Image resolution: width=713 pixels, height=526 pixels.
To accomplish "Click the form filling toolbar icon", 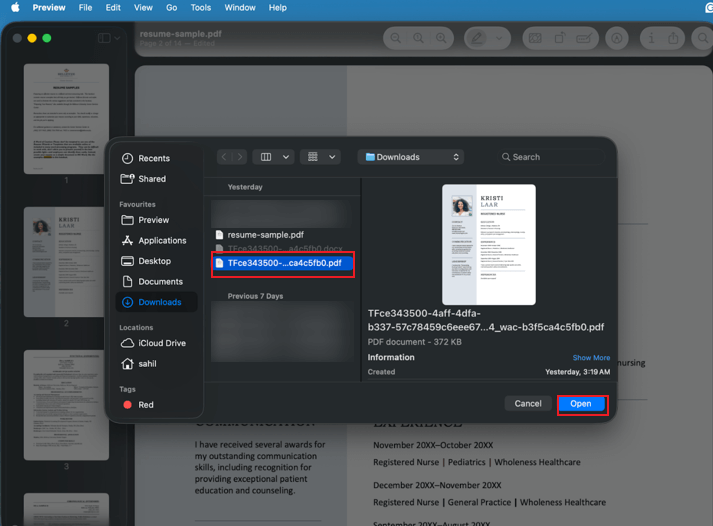I will tap(584, 38).
